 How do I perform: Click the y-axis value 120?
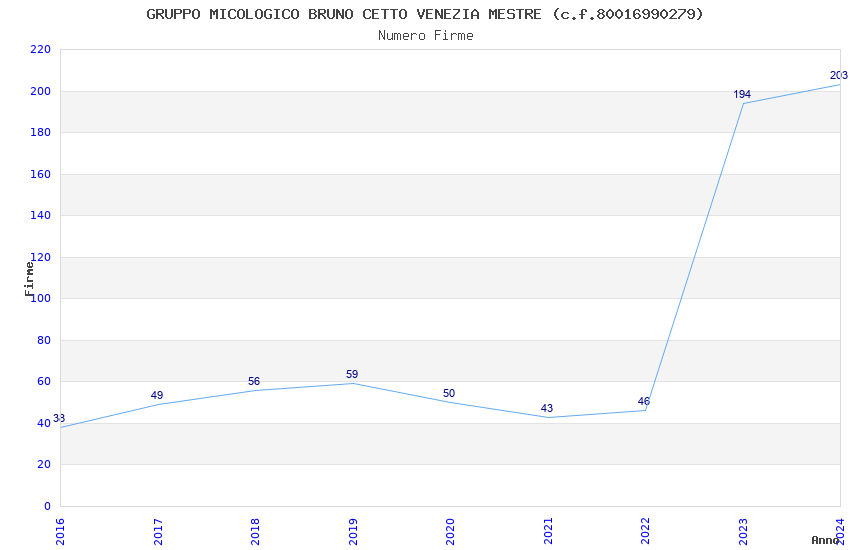[x=41, y=257]
